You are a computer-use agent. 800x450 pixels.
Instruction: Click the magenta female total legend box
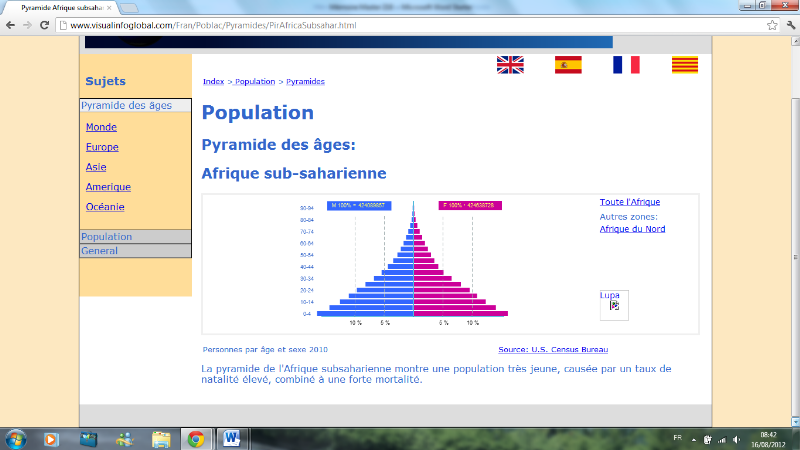coord(470,205)
